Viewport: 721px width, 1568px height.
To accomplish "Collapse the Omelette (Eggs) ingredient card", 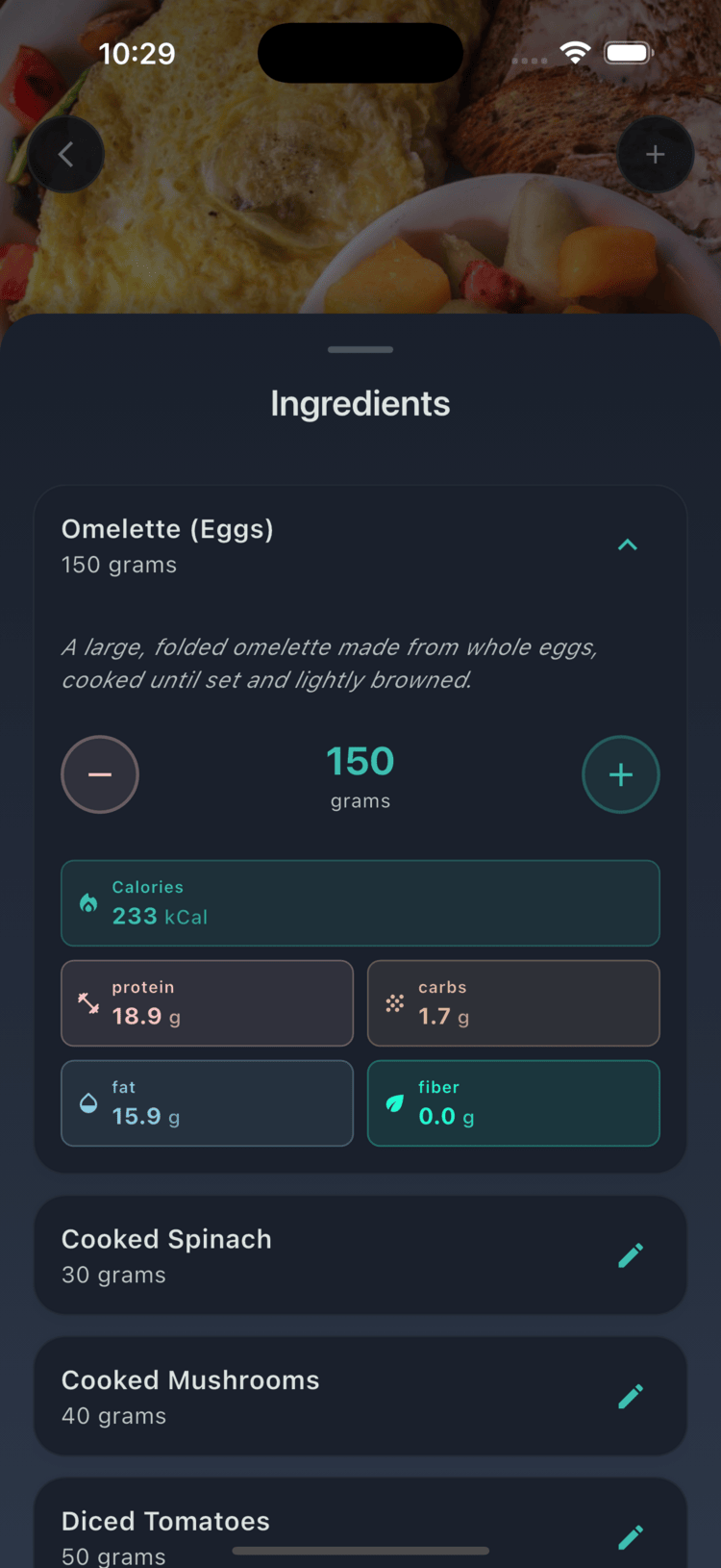I will point(627,545).
